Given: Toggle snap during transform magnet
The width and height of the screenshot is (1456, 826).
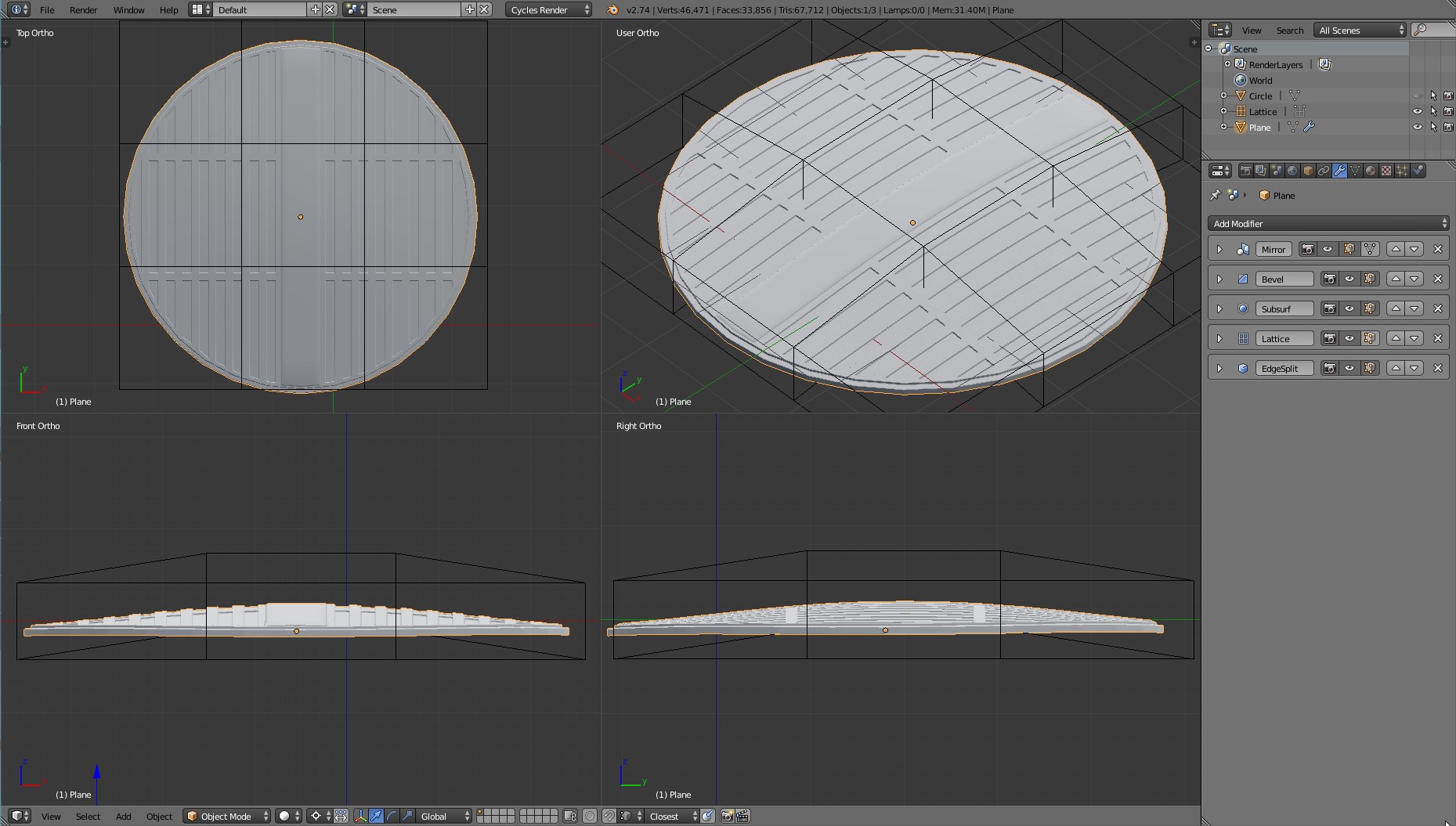Looking at the screenshot, I should coord(609,816).
